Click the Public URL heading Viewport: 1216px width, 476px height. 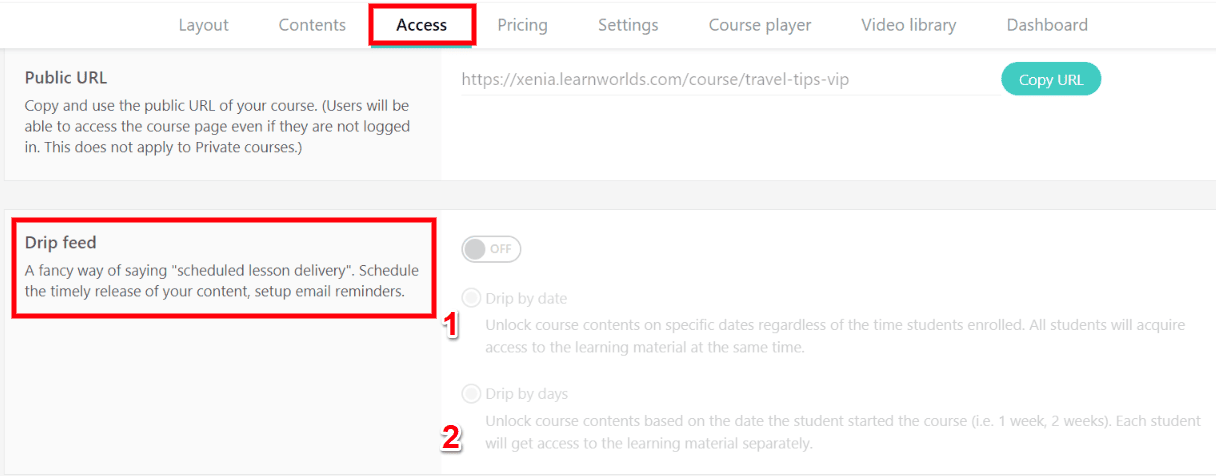(x=66, y=77)
